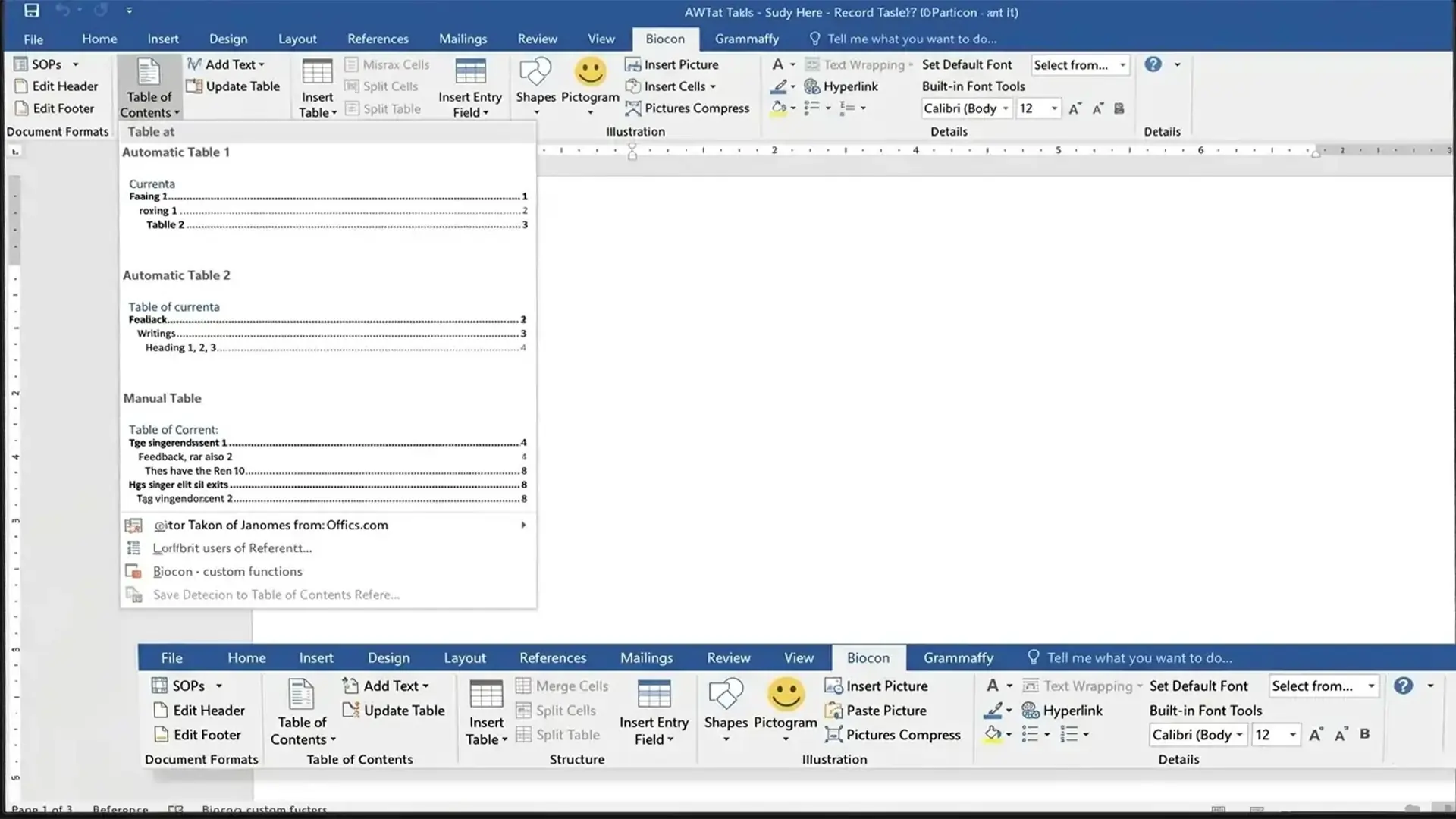Click Update Table in Table of Contents group
This screenshot has height=819, width=1456.
[x=234, y=86]
